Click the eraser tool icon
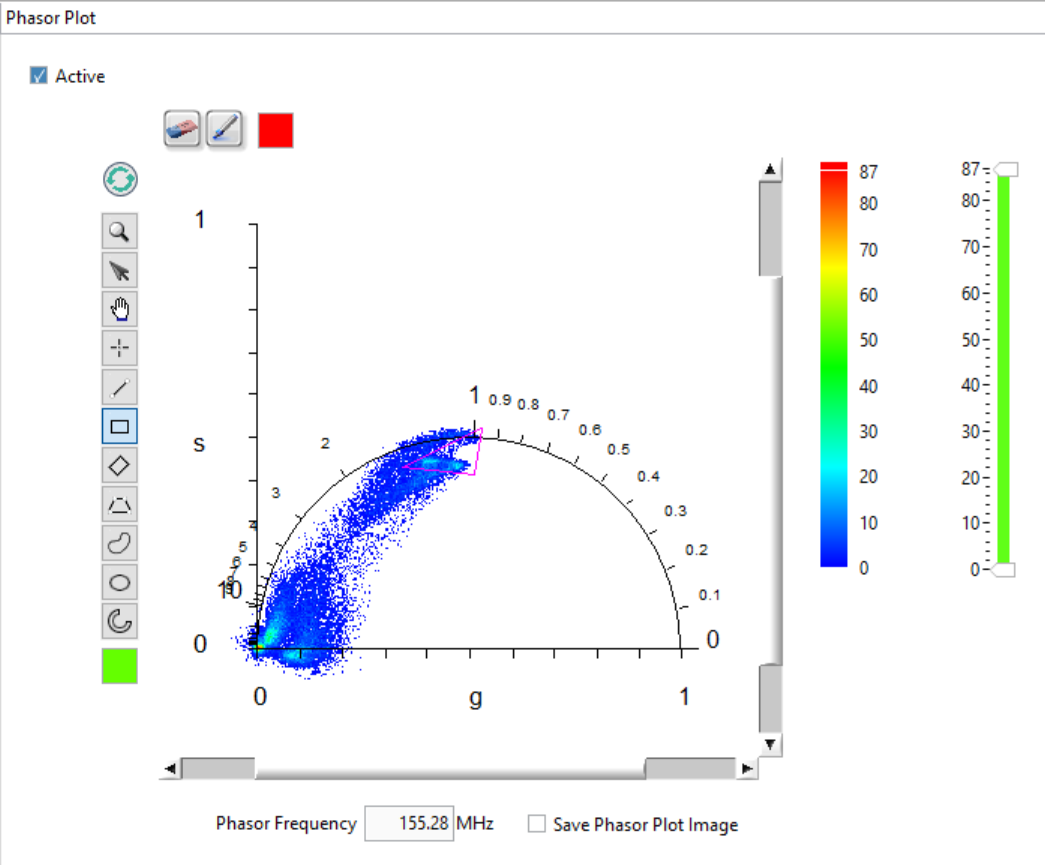1045x865 pixels. 182,129
